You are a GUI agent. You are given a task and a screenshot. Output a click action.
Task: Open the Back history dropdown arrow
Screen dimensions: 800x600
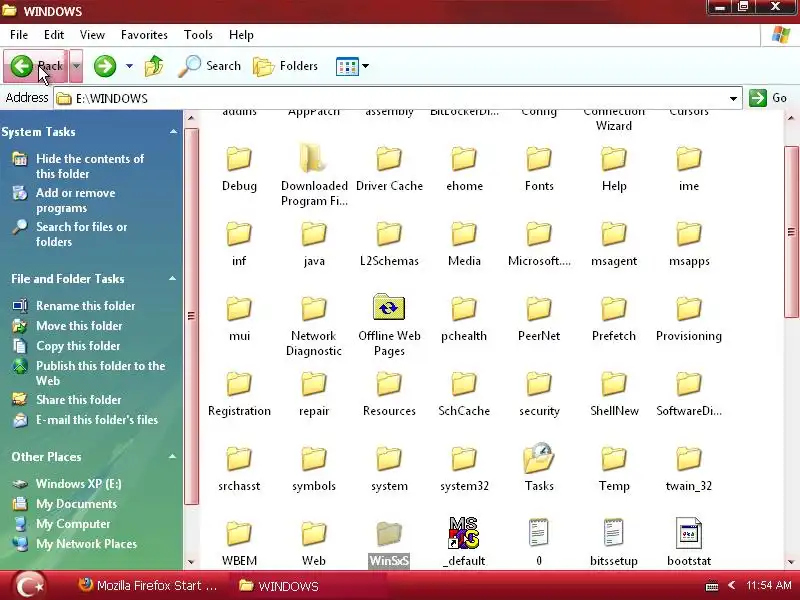tap(76, 66)
